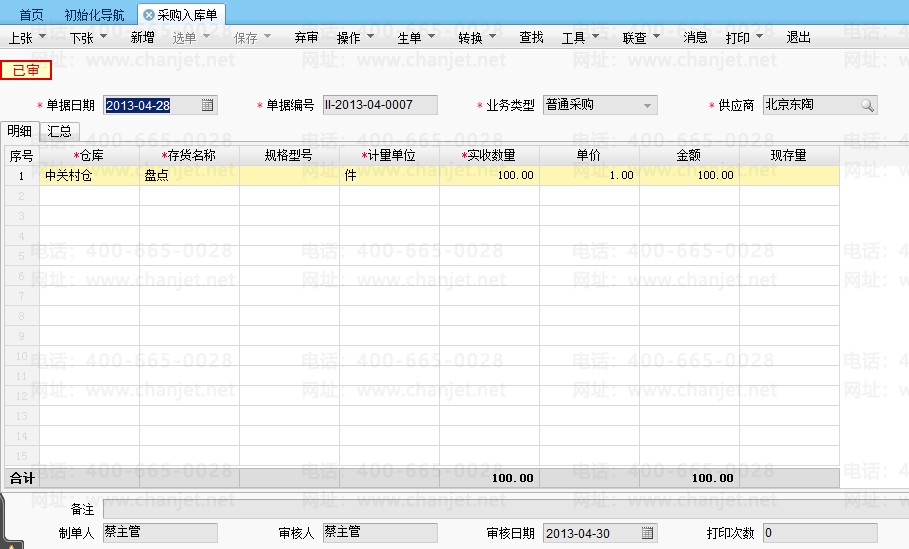Close the 采购入库单 tab with its x icon

pos(148,15)
